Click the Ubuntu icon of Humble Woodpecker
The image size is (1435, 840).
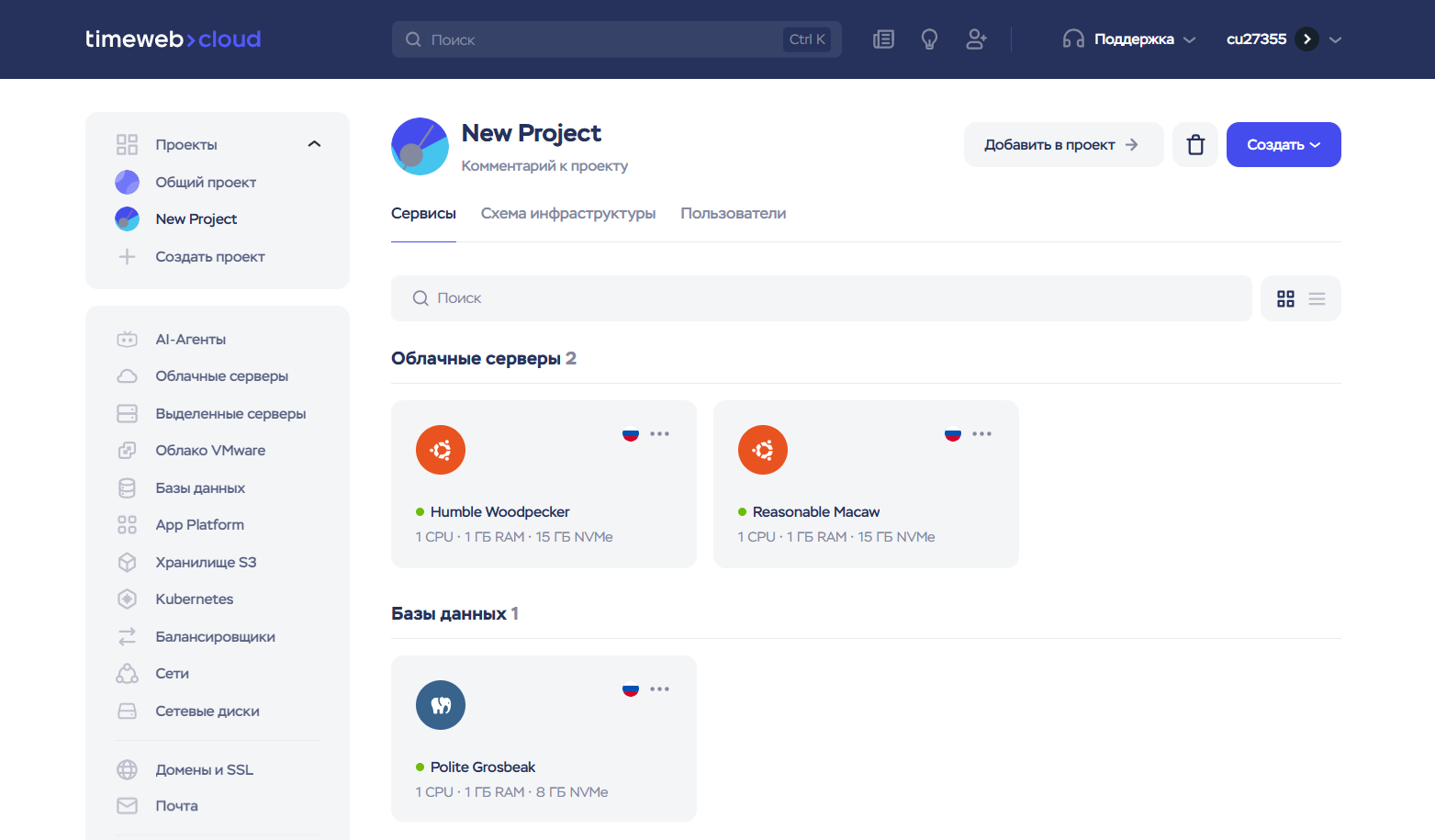[x=441, y=450]
